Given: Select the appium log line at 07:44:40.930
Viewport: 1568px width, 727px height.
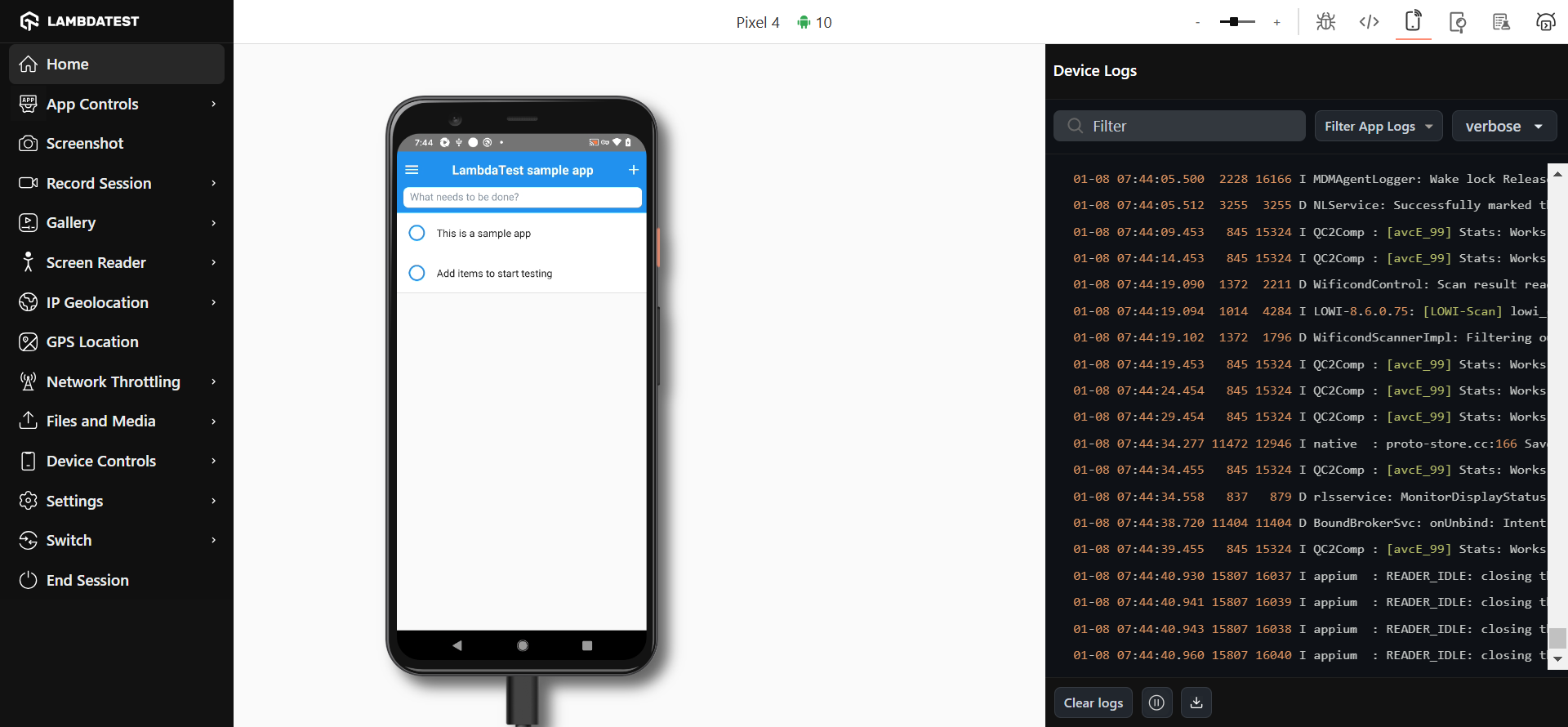Looking at the screenshot, I should [x=1310, y=576].
